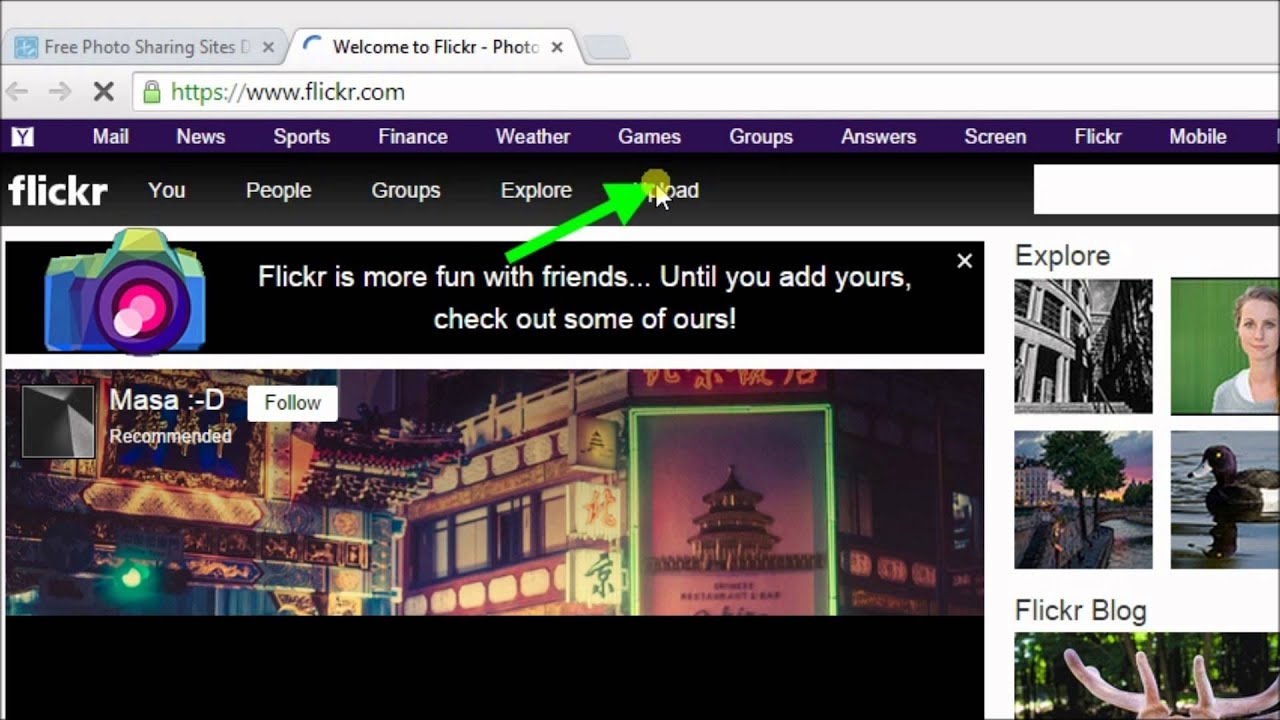1280x720 pixels.
Task: Click the Flickr Blog heading
Action: 1081,611
